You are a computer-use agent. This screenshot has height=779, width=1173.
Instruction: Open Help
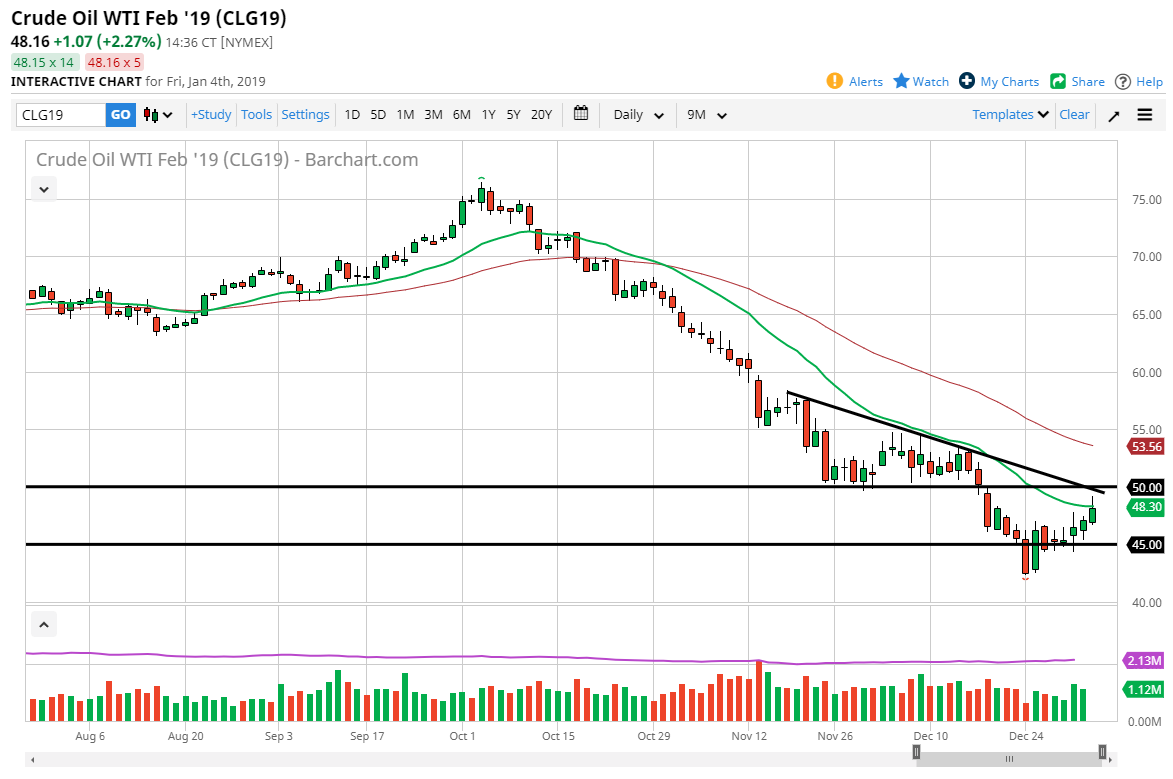pos(1139,81)
